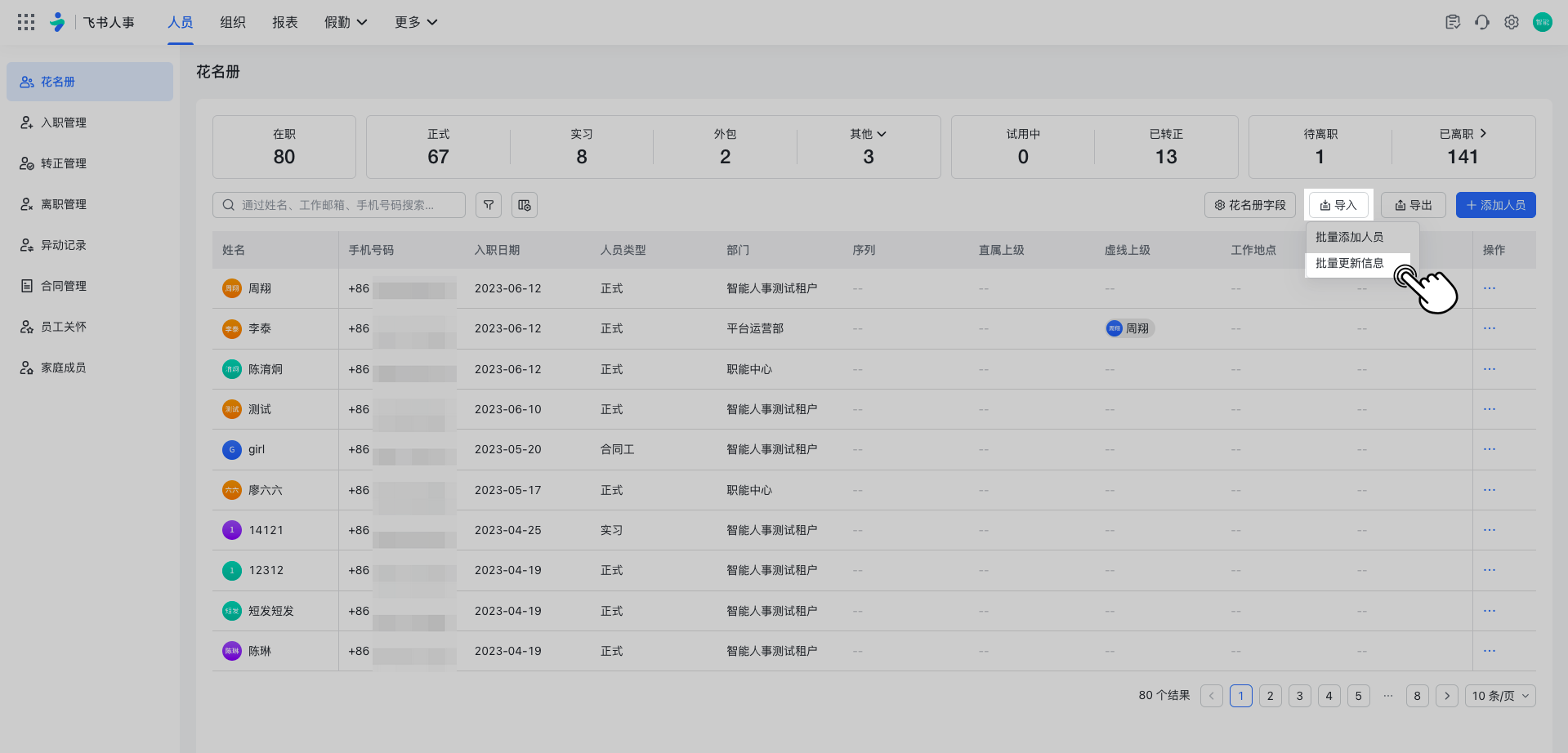Open the settings gear in top bar
This screenshot has width=1568, height=753.
[1512, 22]
